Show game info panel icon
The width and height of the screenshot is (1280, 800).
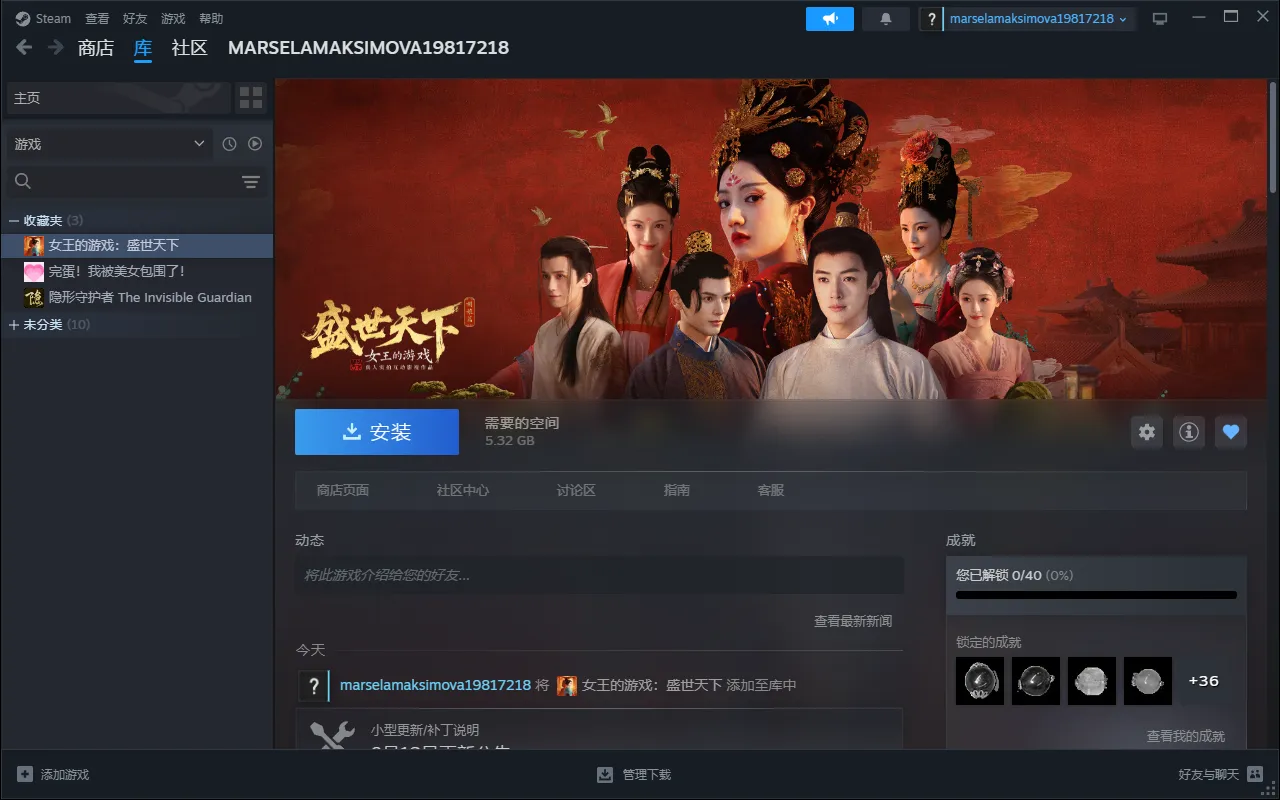tap(1189, 432)
